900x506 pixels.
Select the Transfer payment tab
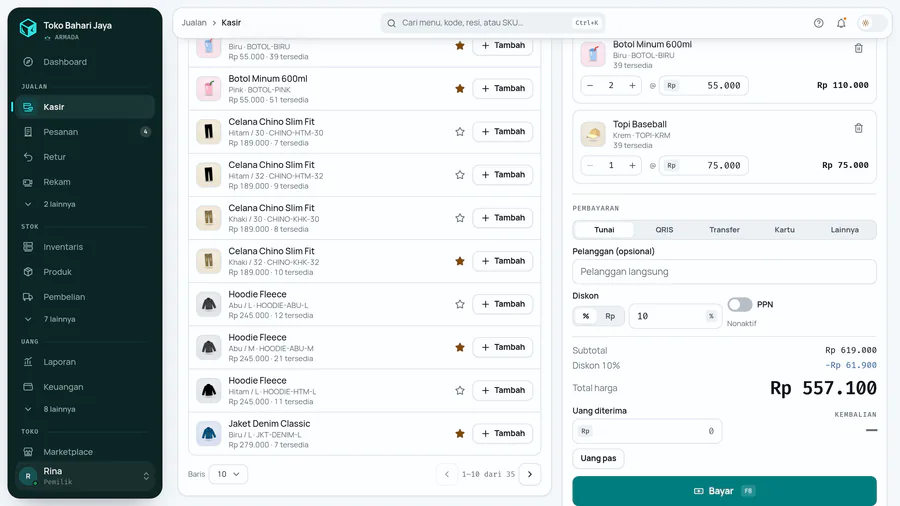724,229
